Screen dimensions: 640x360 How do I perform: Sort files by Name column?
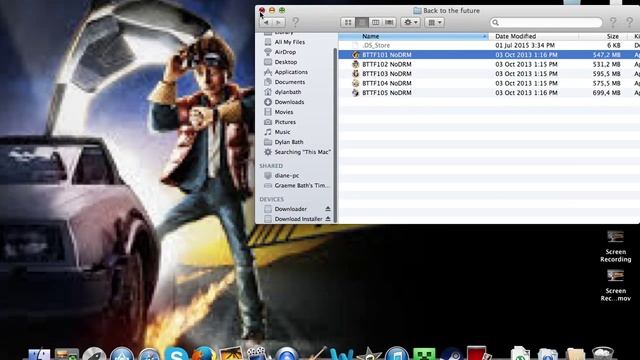tap(413, 36)
